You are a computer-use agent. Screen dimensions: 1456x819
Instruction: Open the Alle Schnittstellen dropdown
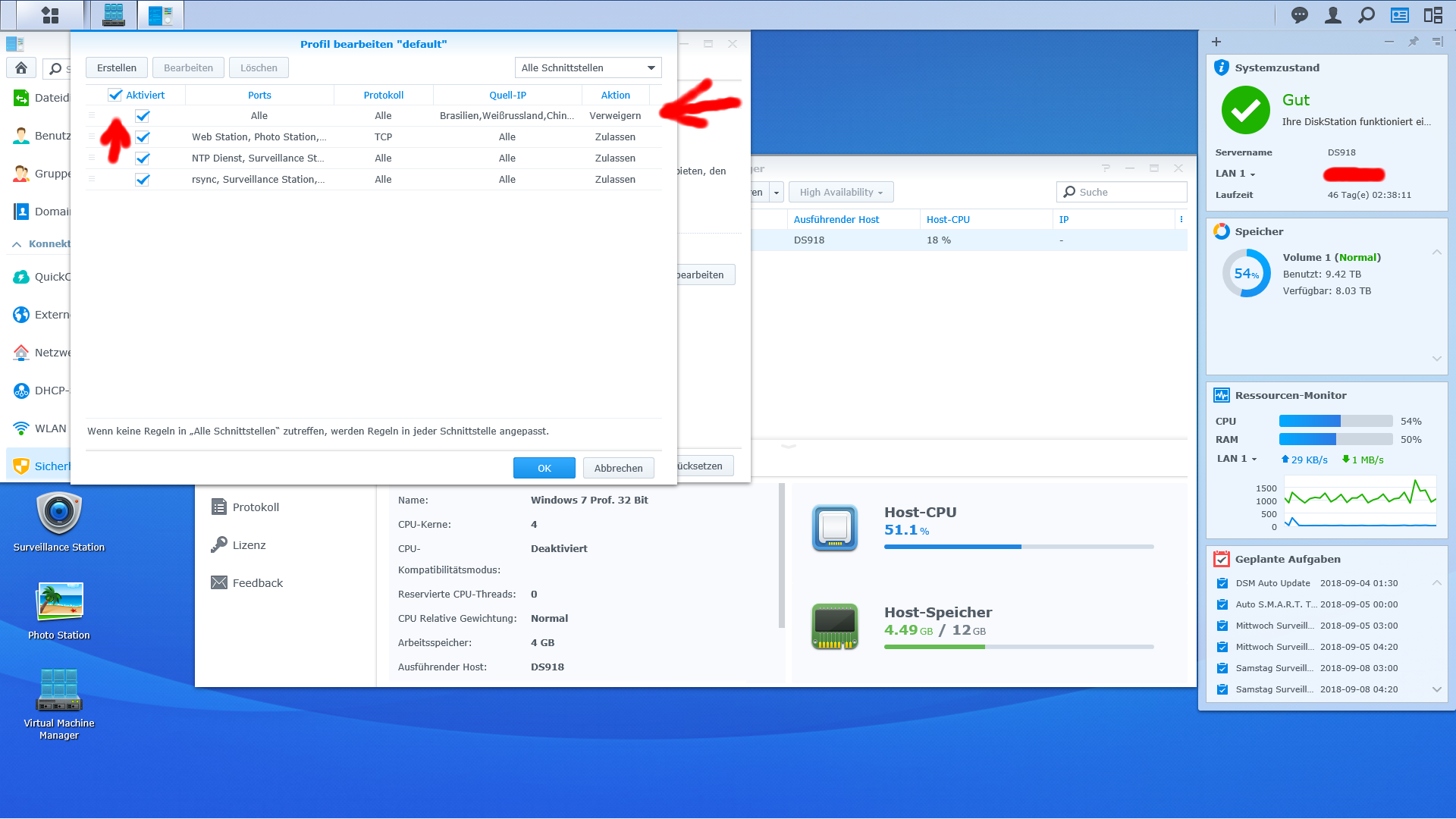tap(588, 68)
